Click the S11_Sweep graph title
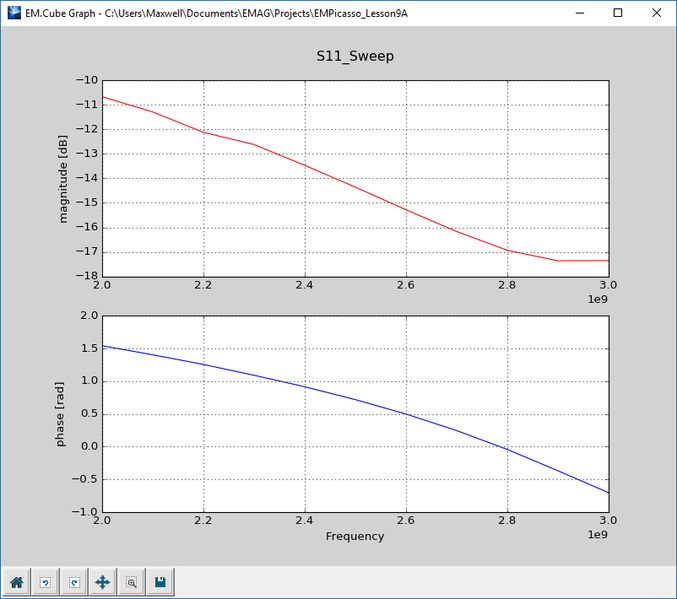Screen dimensions: 677x599 tap(355, 56)
